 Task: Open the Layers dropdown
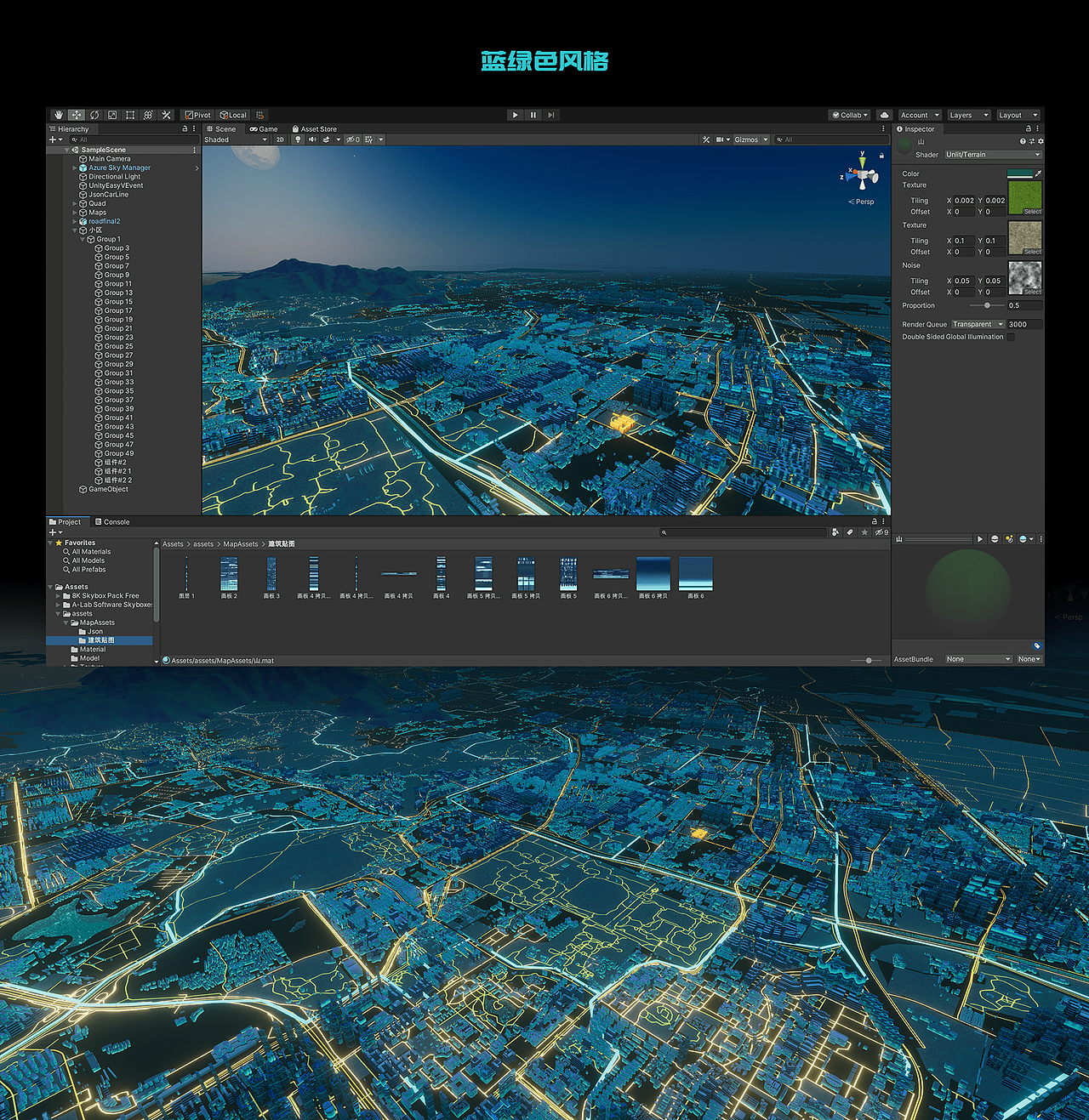[969, 115]
